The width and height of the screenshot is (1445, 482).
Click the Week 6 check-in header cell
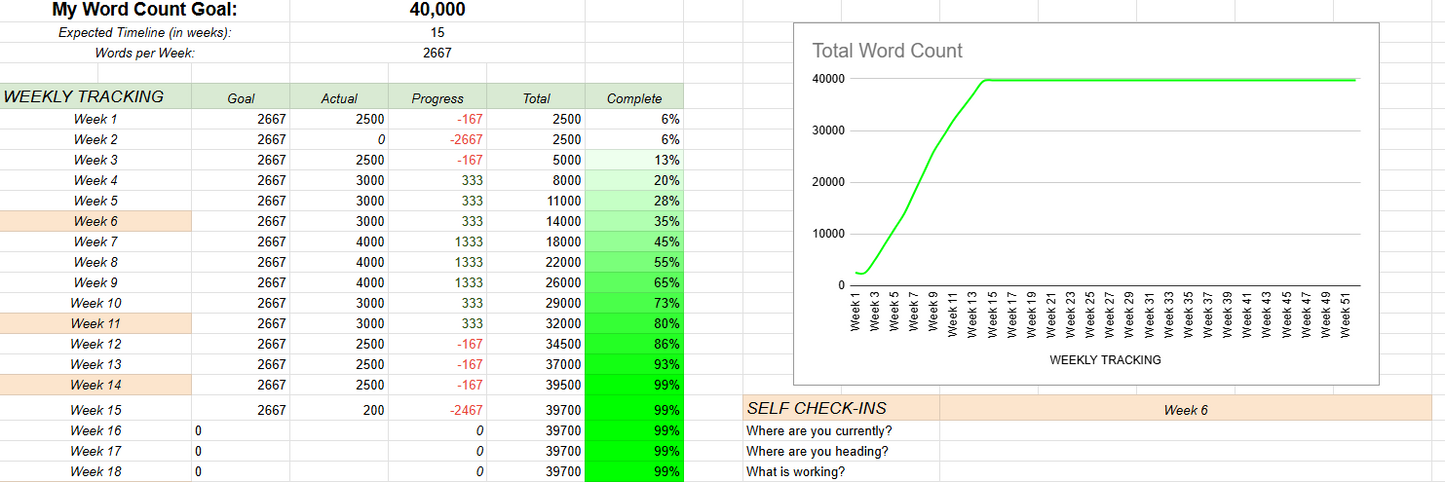point(1186,410)
